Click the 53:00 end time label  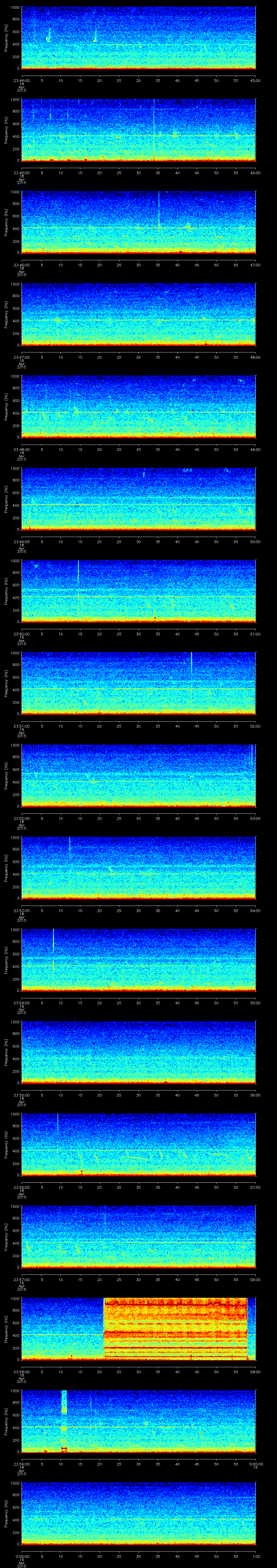(256, 818)
